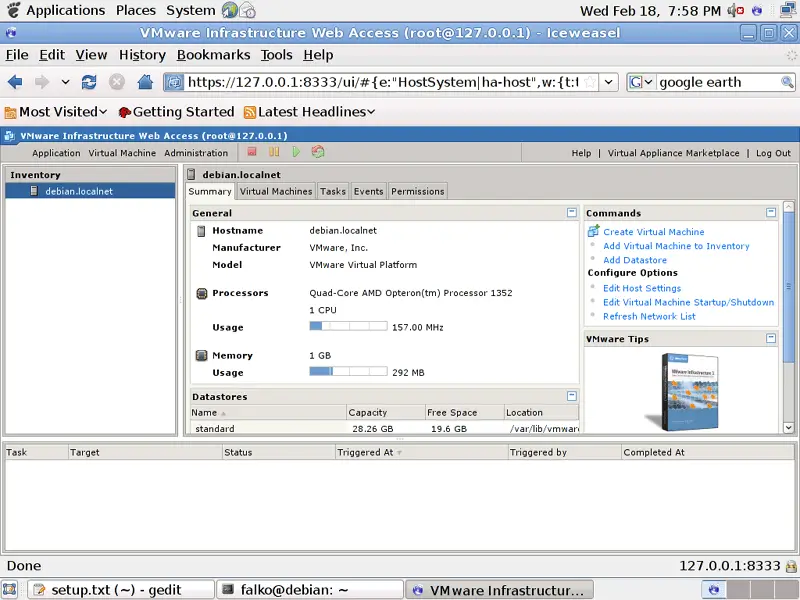Click the volume icon in system tray
The image size is (800, 600).
click(x=735, y=10)
